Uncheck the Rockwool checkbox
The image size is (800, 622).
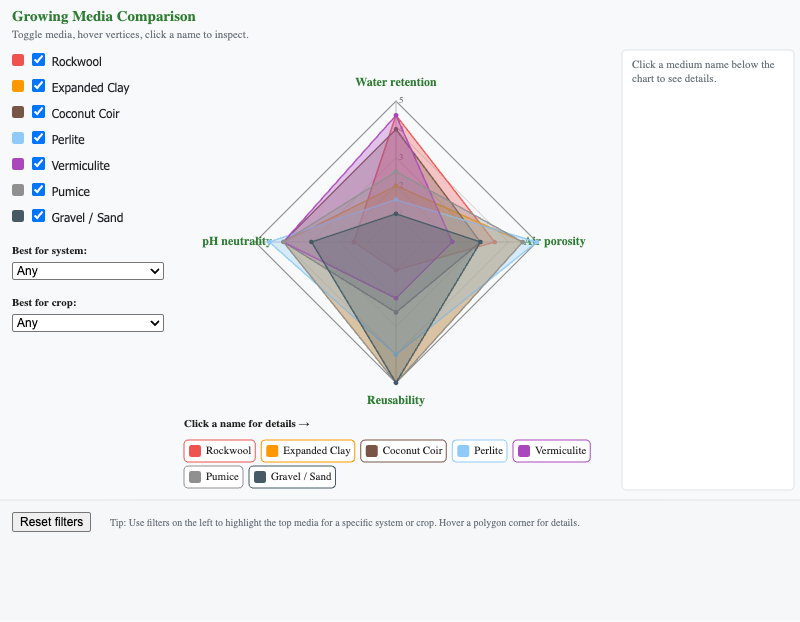pos(38,60)
